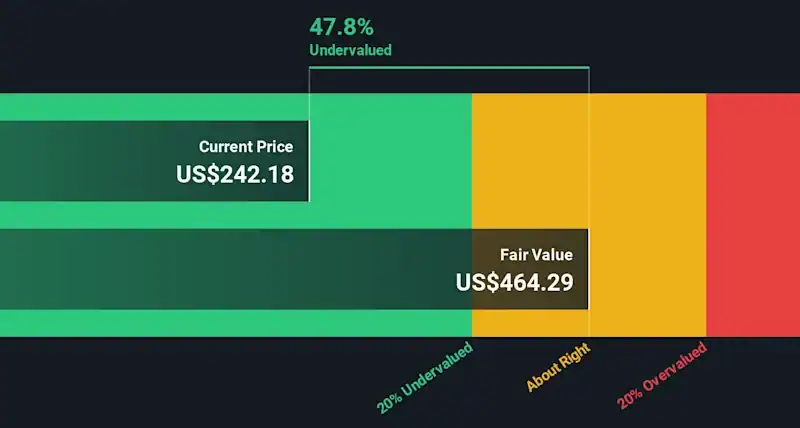Click the About Right axis label

(558, 366)
